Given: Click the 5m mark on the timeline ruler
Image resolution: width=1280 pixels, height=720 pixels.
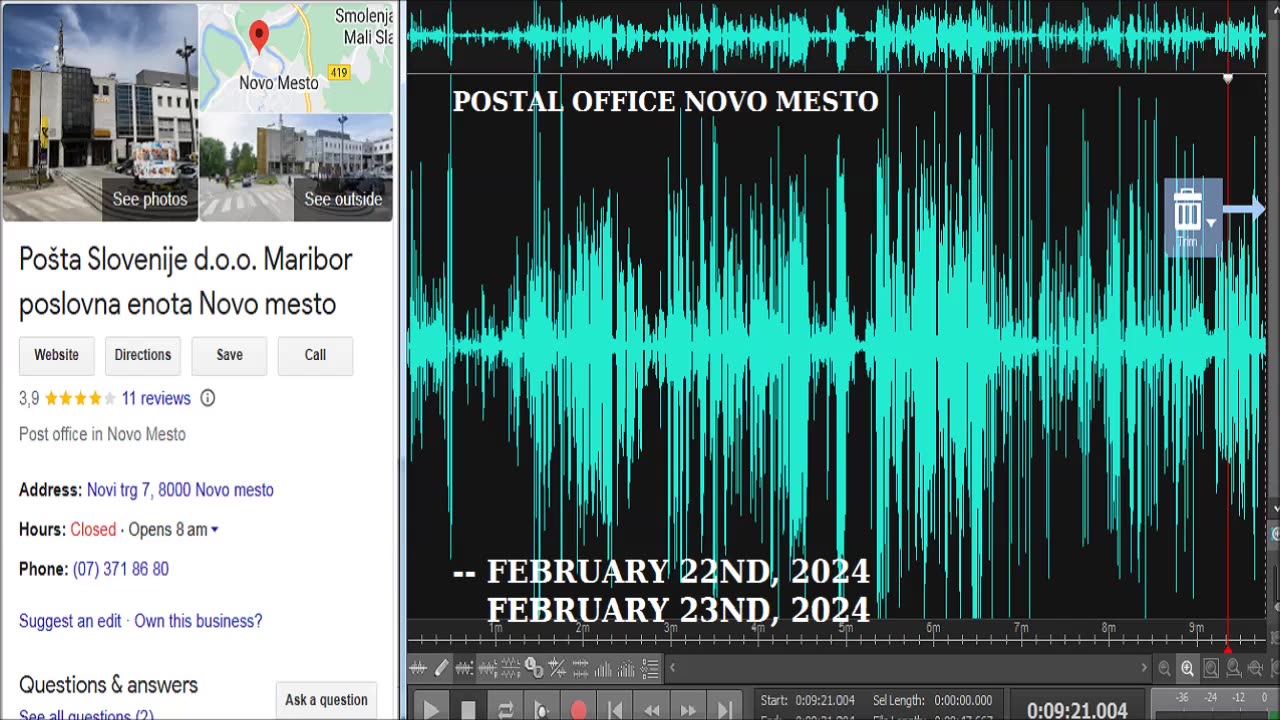Looking at the screenshot, I should (846, 628).
